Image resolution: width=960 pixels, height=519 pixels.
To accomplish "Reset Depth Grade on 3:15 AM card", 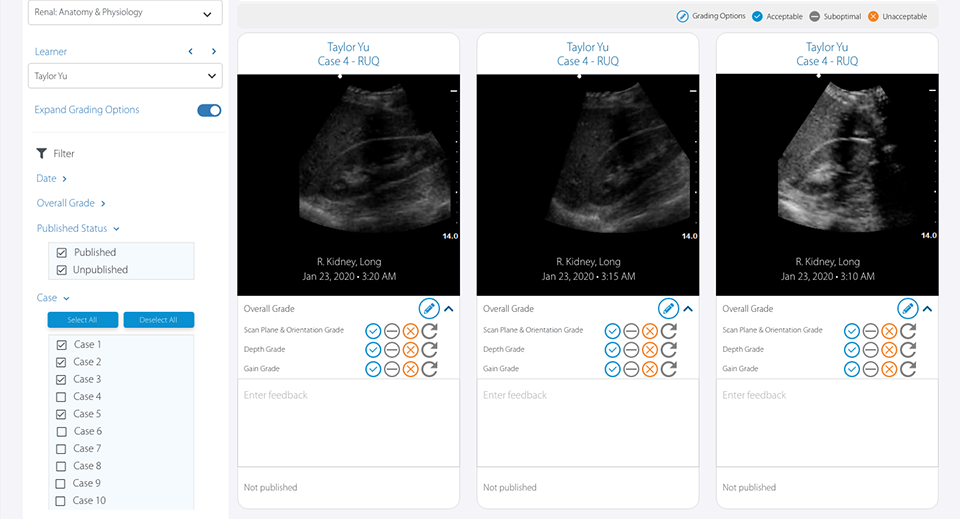I will [x=669, y=350].
